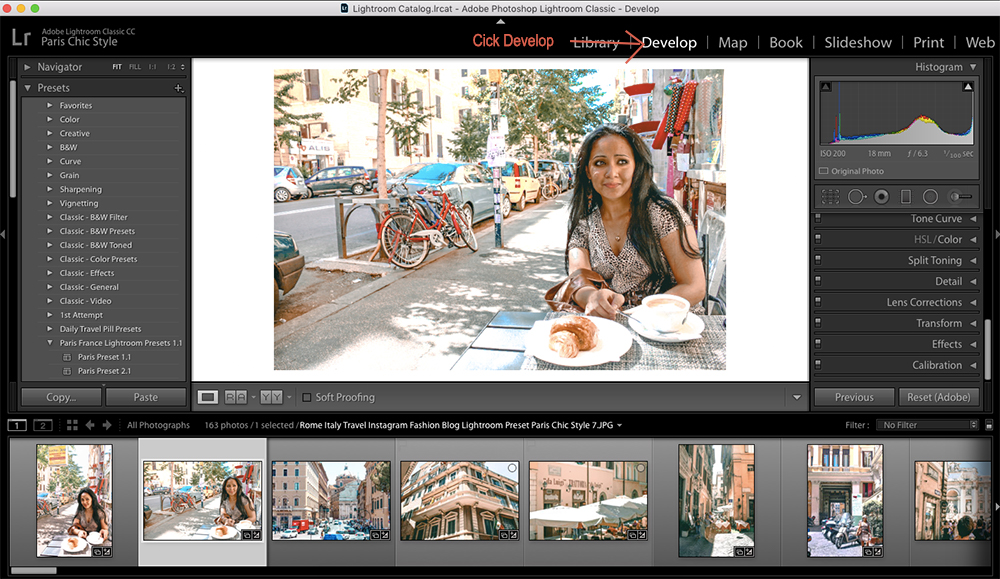Screen dimensions: 1000x579
Task: Toggle Split Toning panel on/off switch
Action: (x=818, y=260)
